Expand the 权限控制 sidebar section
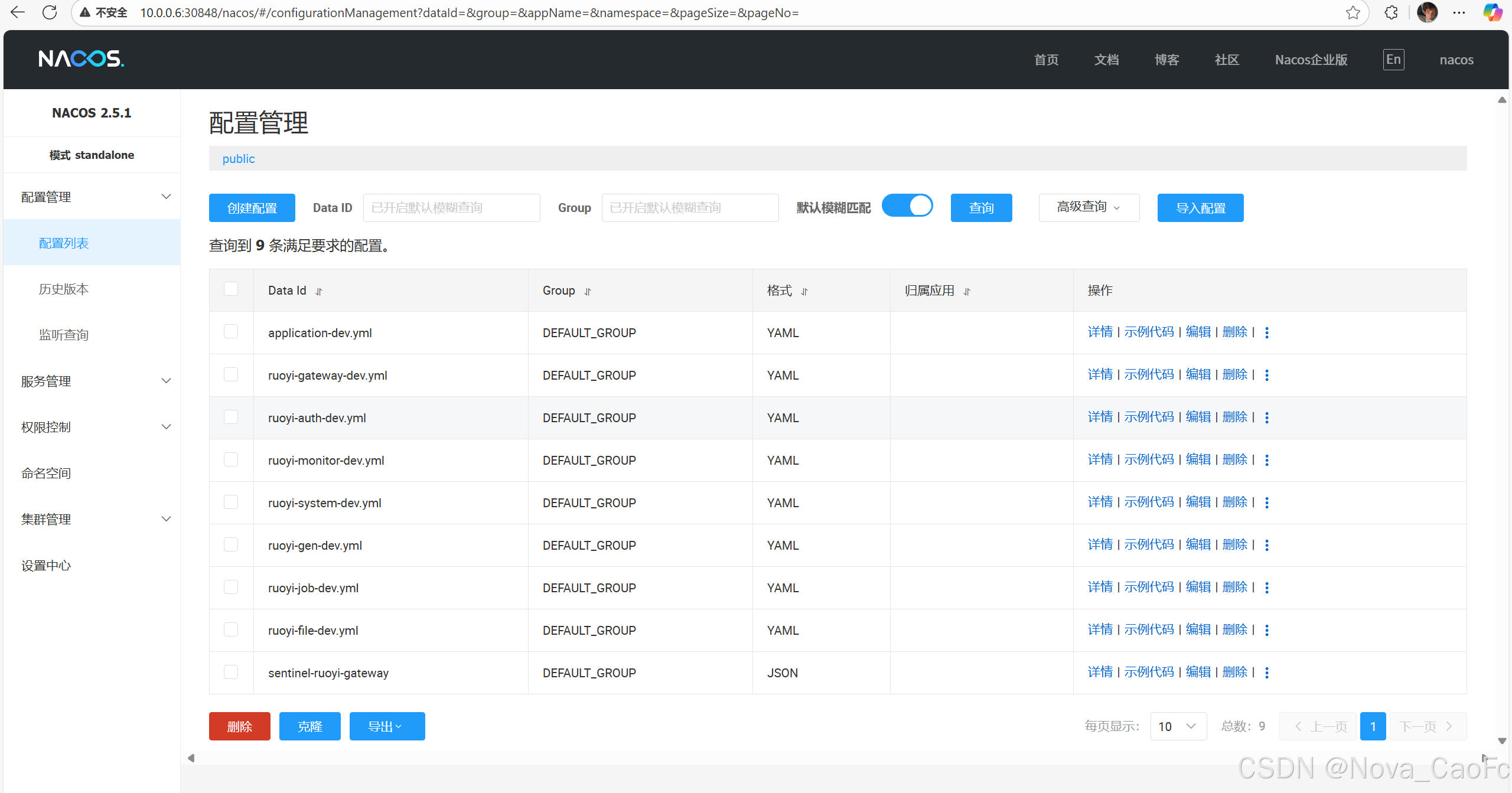 point(92,427)
